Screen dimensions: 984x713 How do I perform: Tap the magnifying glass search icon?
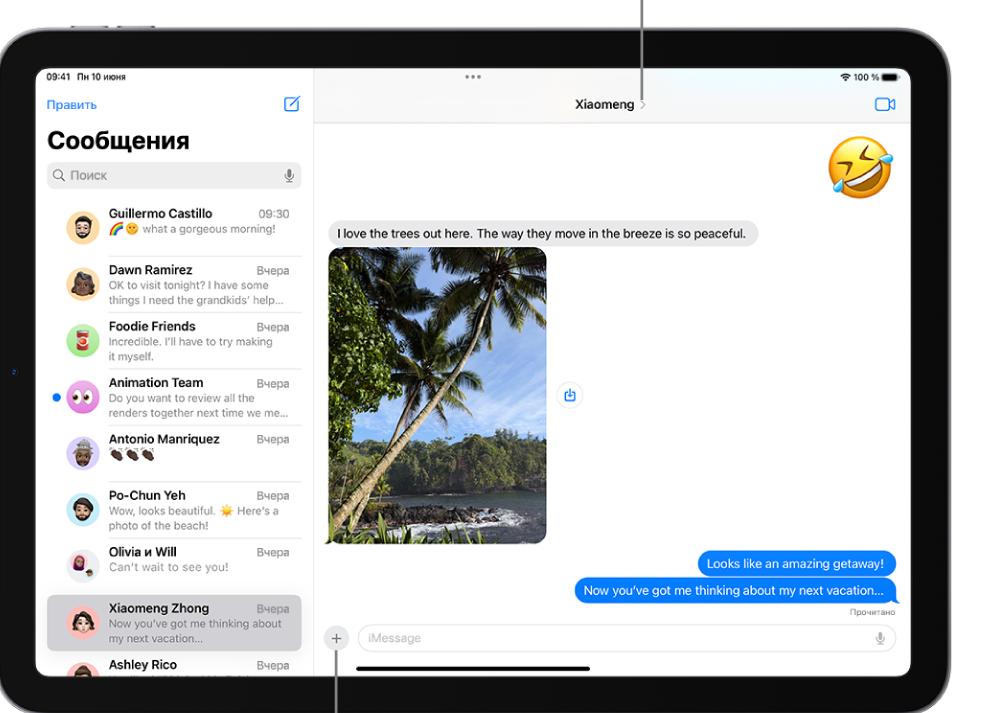pos(59,175)
